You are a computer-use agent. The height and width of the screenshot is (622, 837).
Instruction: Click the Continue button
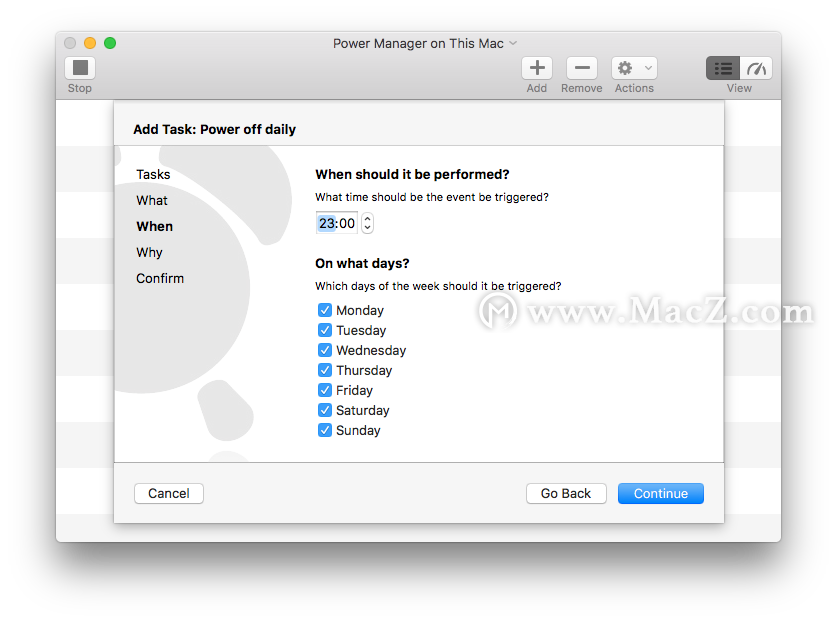(661, 493)
